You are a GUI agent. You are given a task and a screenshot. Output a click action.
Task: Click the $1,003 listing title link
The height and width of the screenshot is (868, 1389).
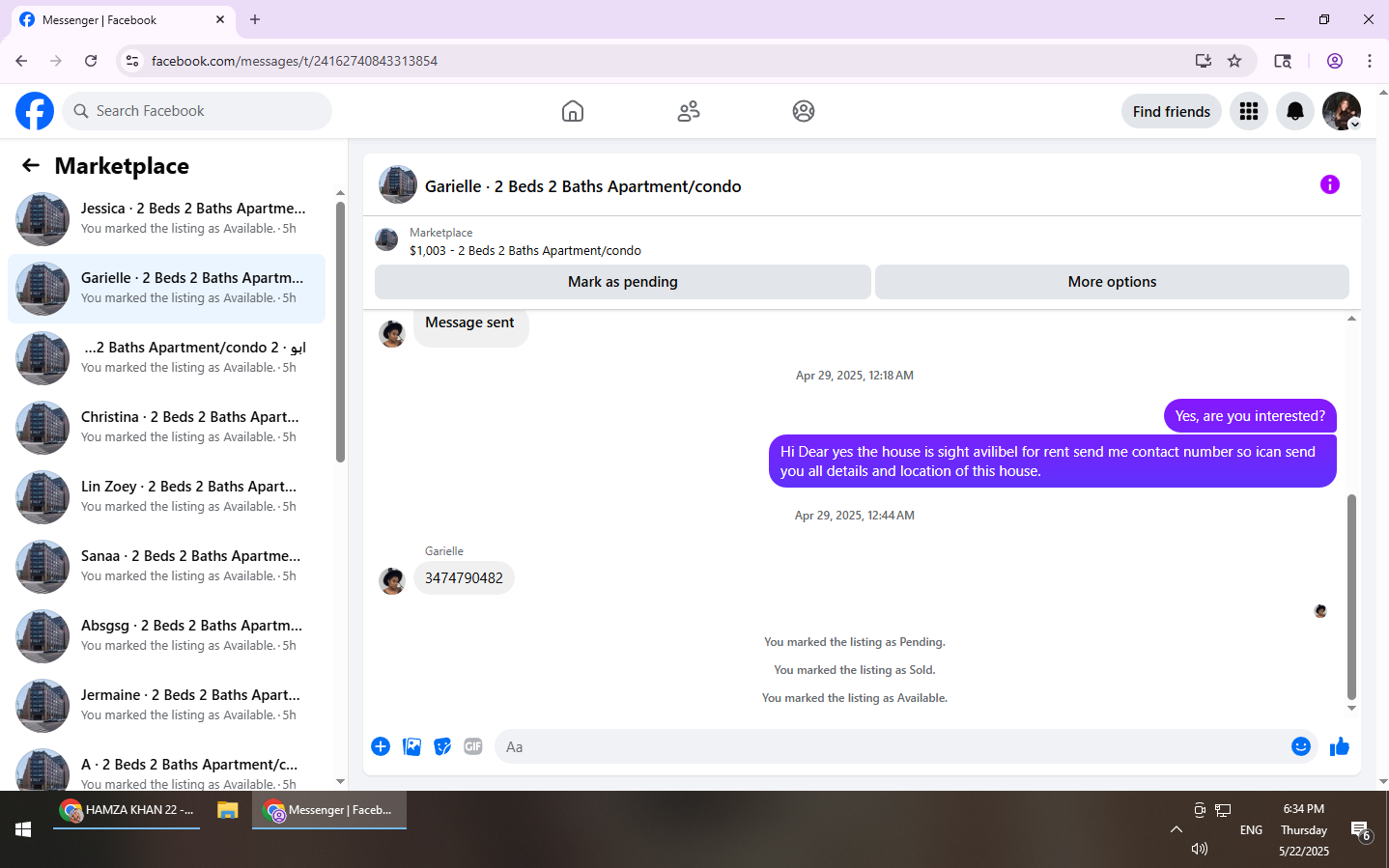[525, 251]
